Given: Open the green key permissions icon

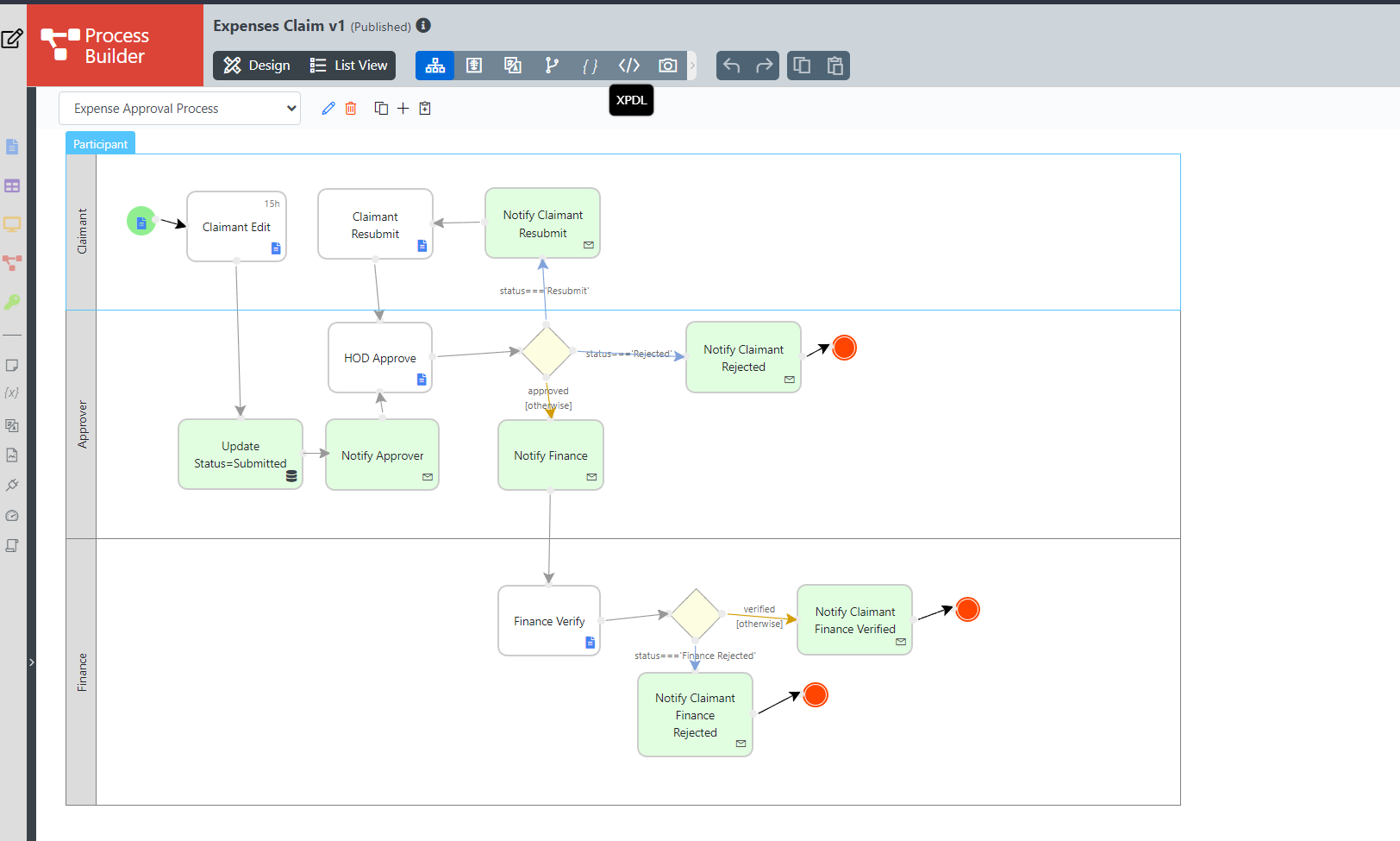Looking at the screenshot, I should pyautogui.click(x=12, y=302).
